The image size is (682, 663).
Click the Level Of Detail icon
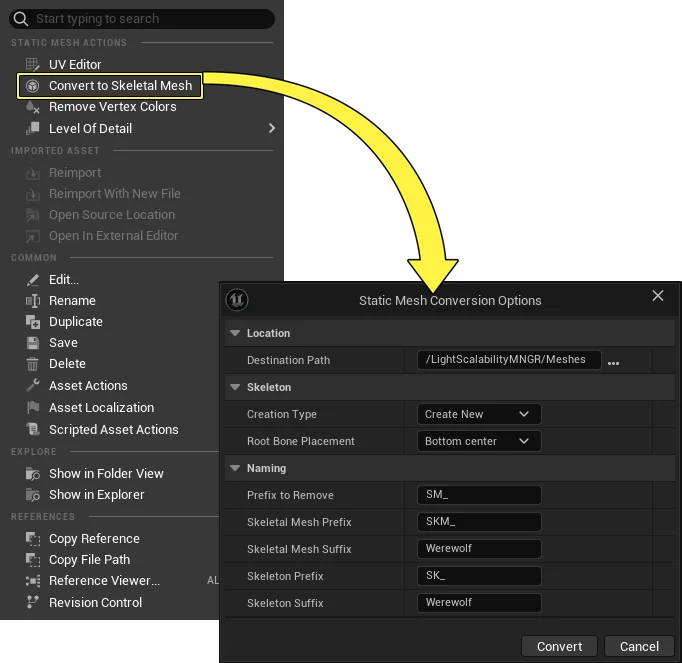pyautogui.click(x=33, y=128)
